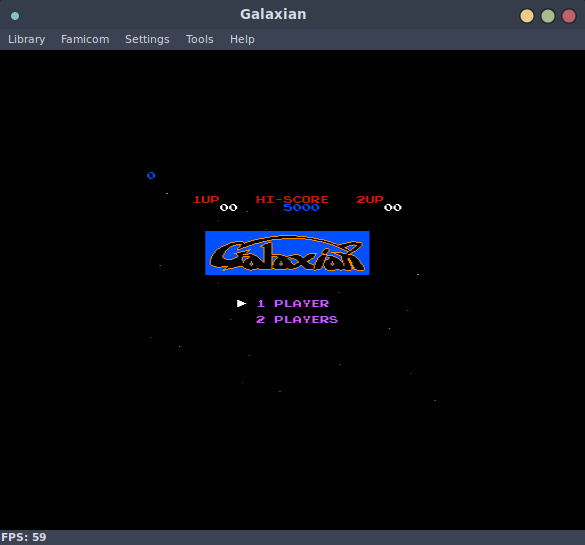The width and height of the screenshot is (585, 545).
Task: Click the Galaxian window title
Action: coord(273,14)
